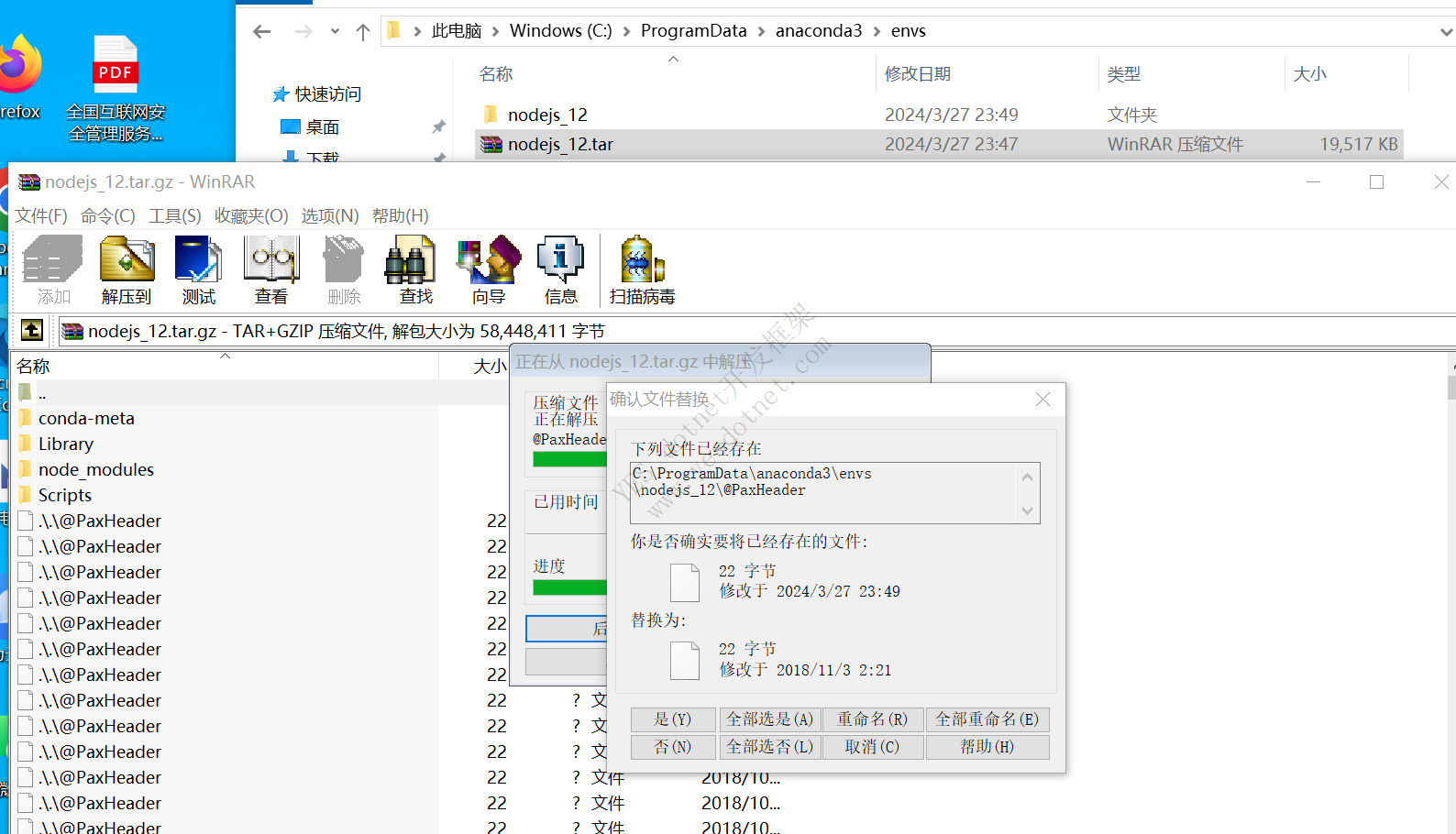Viewport: 1456px width, 834px height.
Task: Click the Explorer back arrow
Action: pyautogui.click(x=262, y=31)
